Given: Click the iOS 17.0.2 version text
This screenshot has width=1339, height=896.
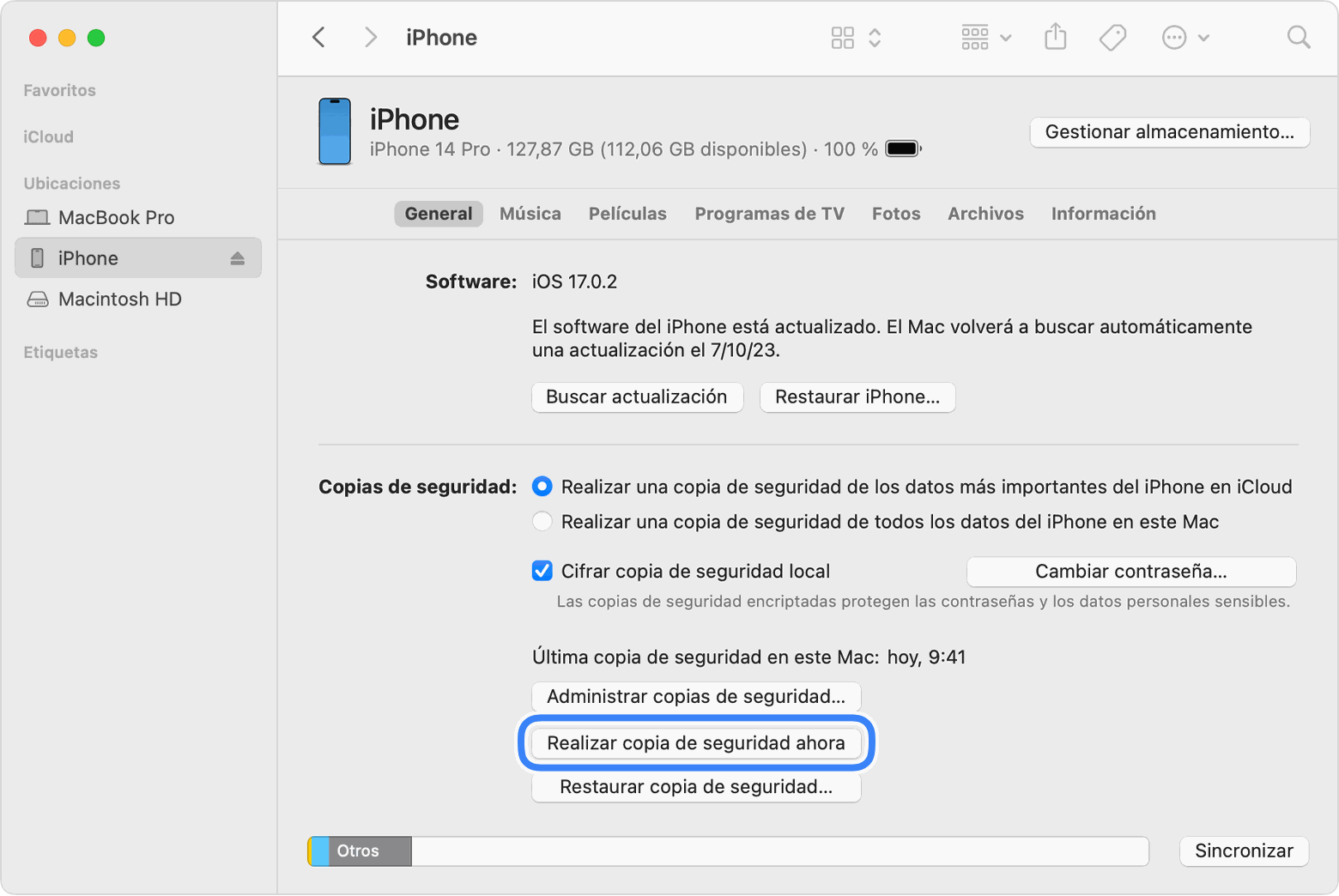Looking at the screenshot, I should (x=574, y=282).
